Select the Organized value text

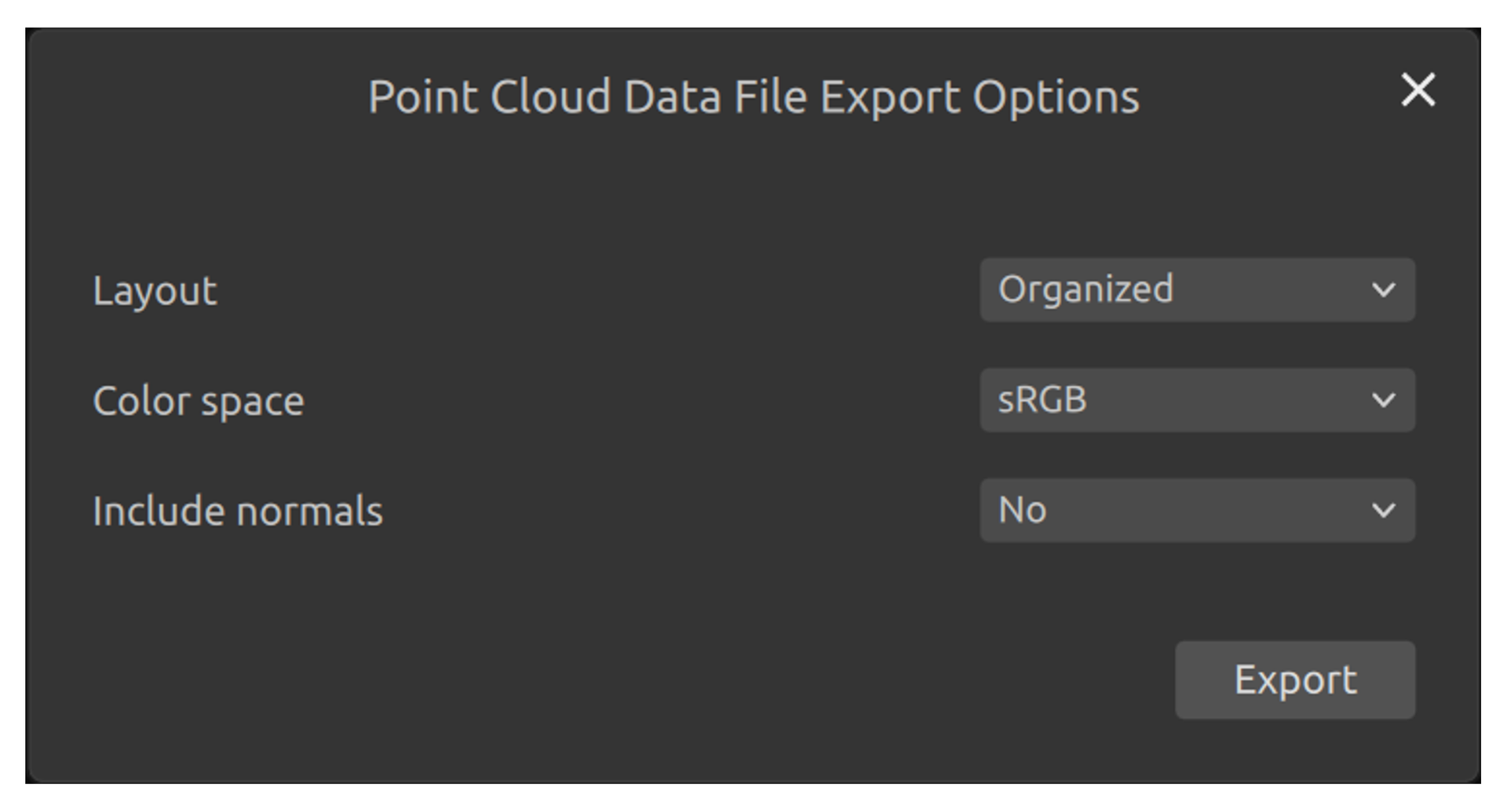point(1086,289)
